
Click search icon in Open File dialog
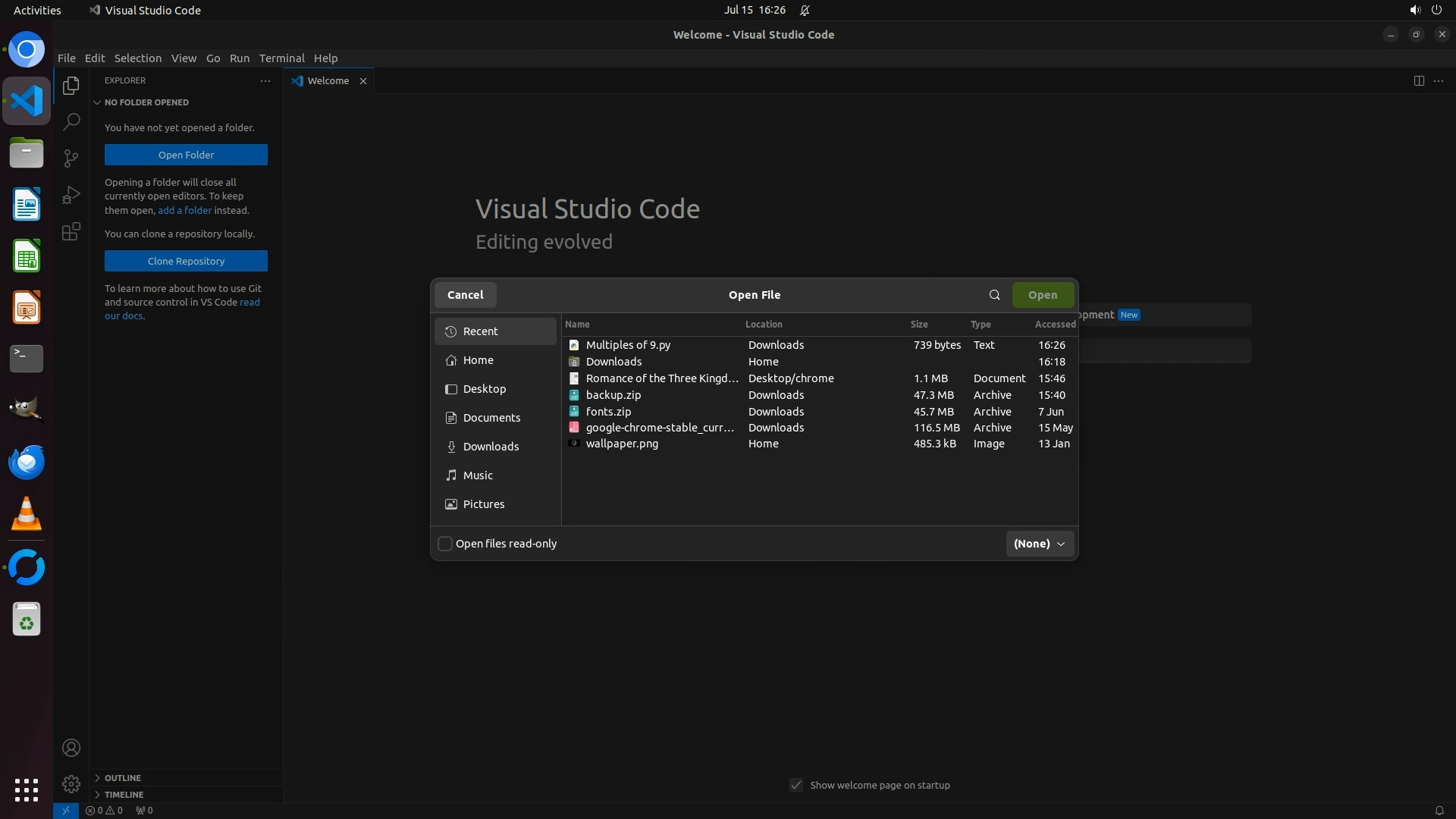[994, 295]
